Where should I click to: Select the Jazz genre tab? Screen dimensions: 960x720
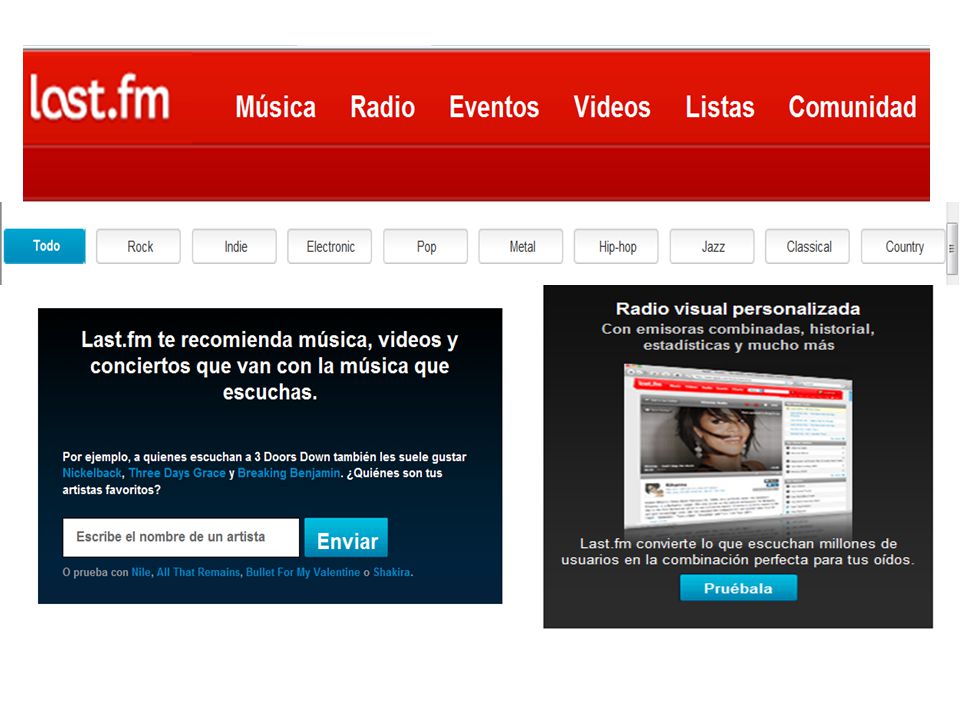712,246
